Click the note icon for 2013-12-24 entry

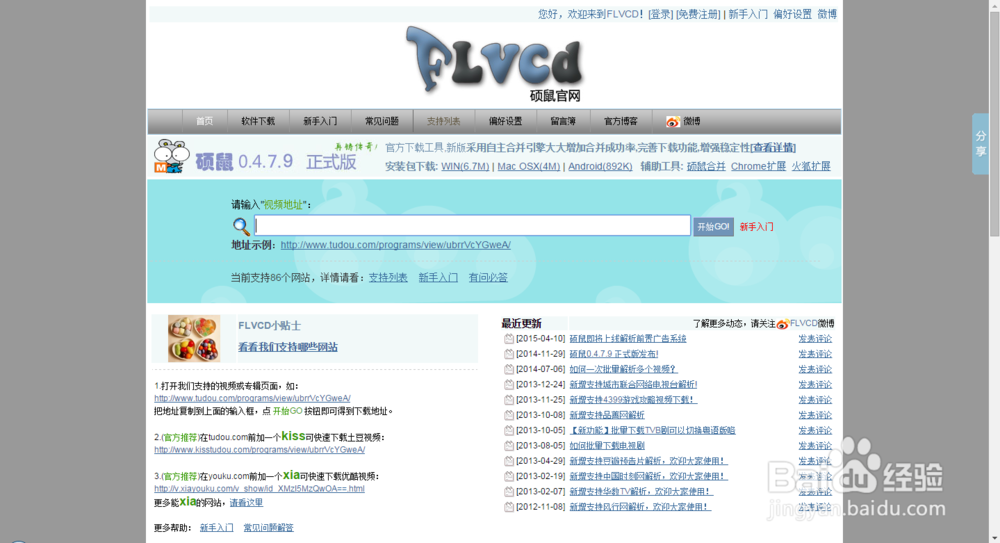[x=509, y=385]
